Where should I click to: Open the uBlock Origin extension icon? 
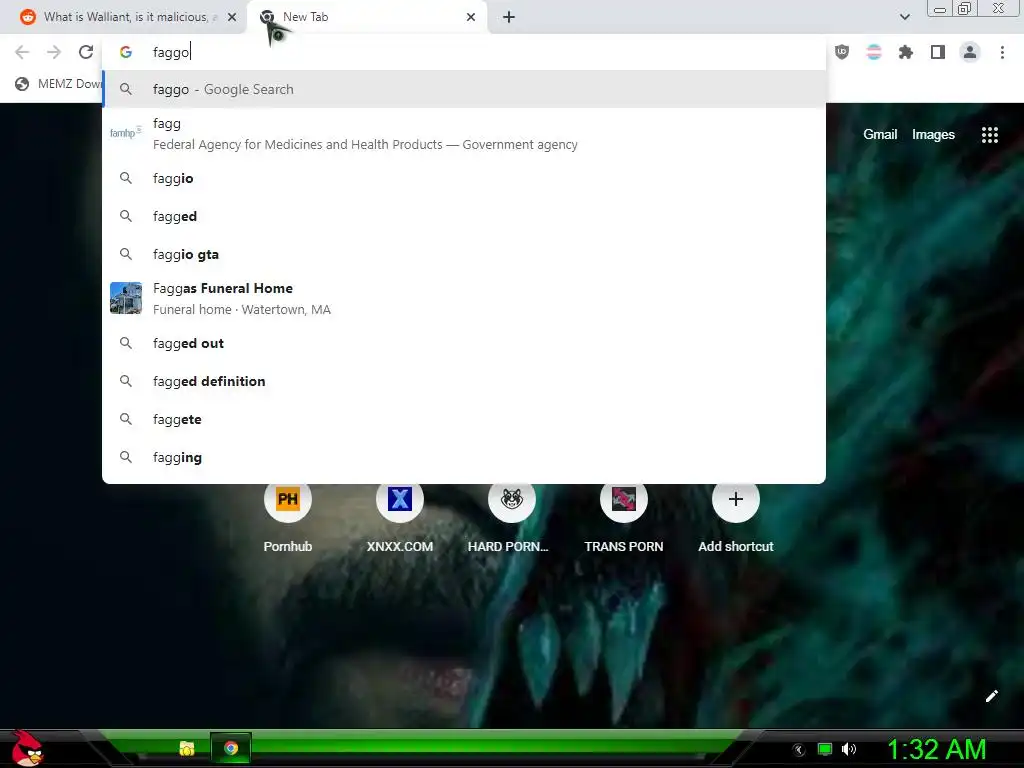[x=842, y=52]
